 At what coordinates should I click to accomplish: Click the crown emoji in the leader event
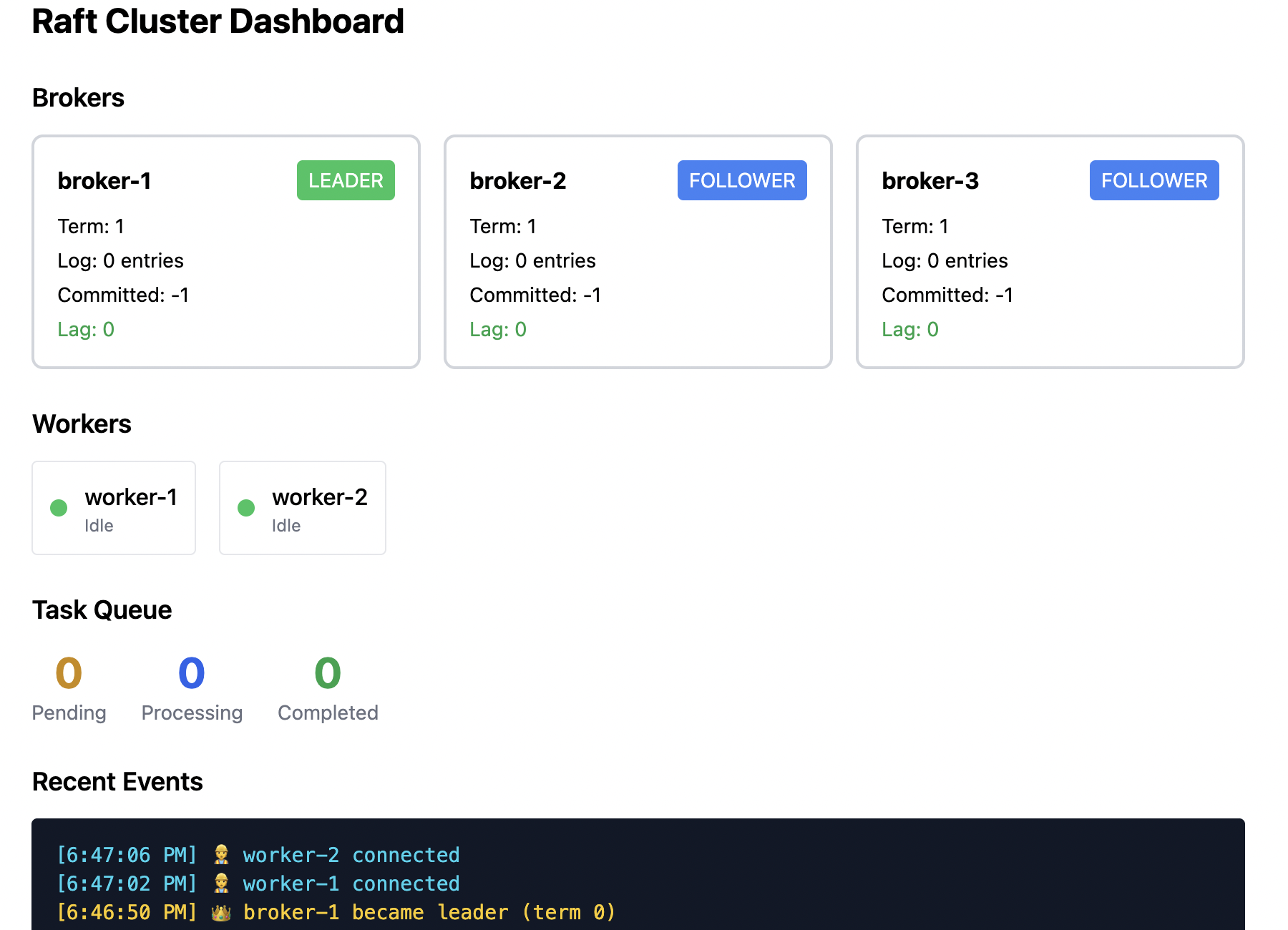click(x=222, y=911)
